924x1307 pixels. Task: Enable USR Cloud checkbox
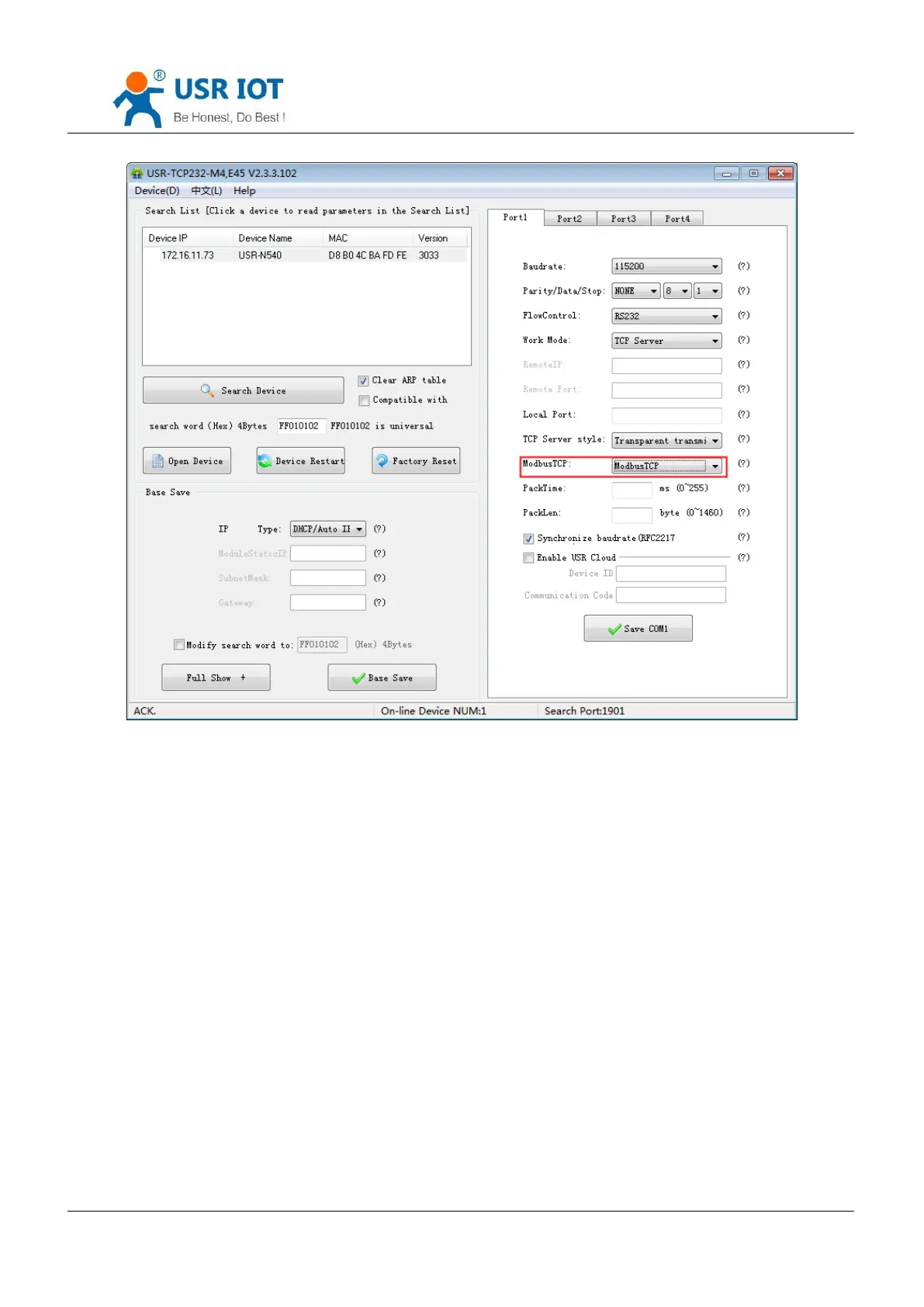(x=528, y=558)
